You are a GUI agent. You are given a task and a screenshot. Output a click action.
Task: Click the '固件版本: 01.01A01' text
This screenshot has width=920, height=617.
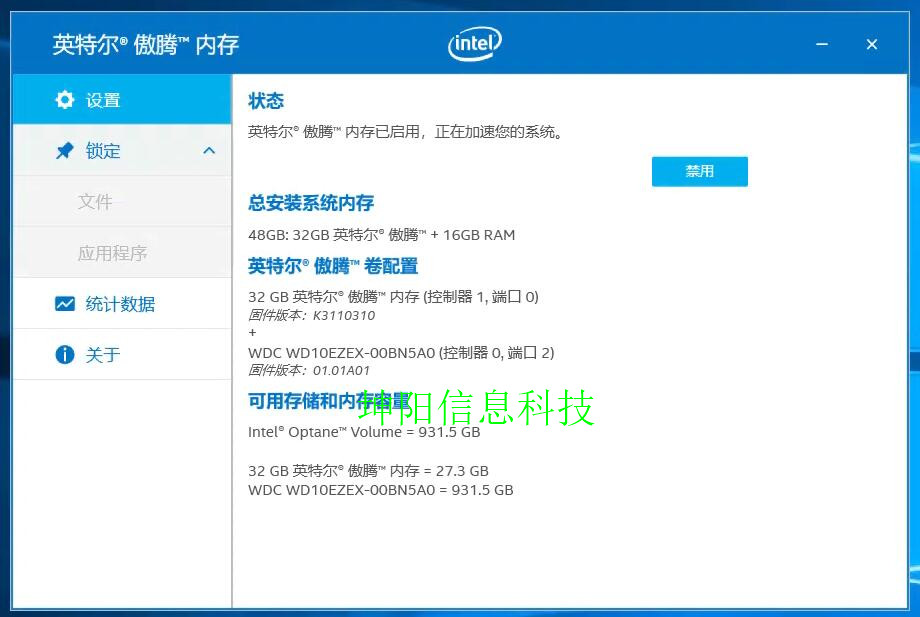(x=309, y=371)
